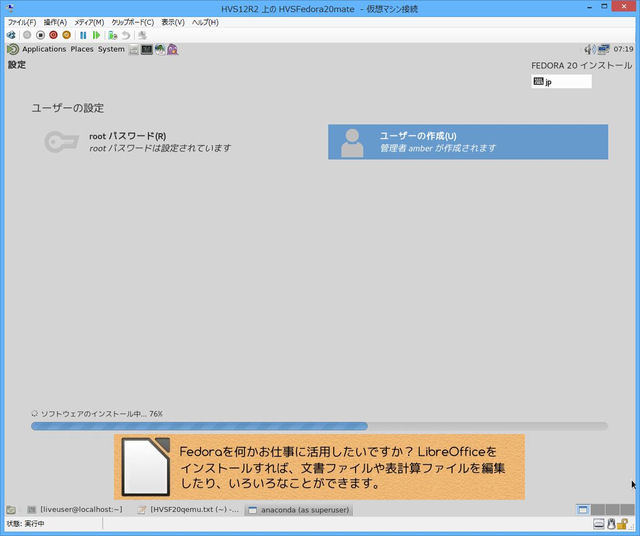Click the mouse status bar icon
The height and width of the screenshot is (536, 640).
click(611, 523)
